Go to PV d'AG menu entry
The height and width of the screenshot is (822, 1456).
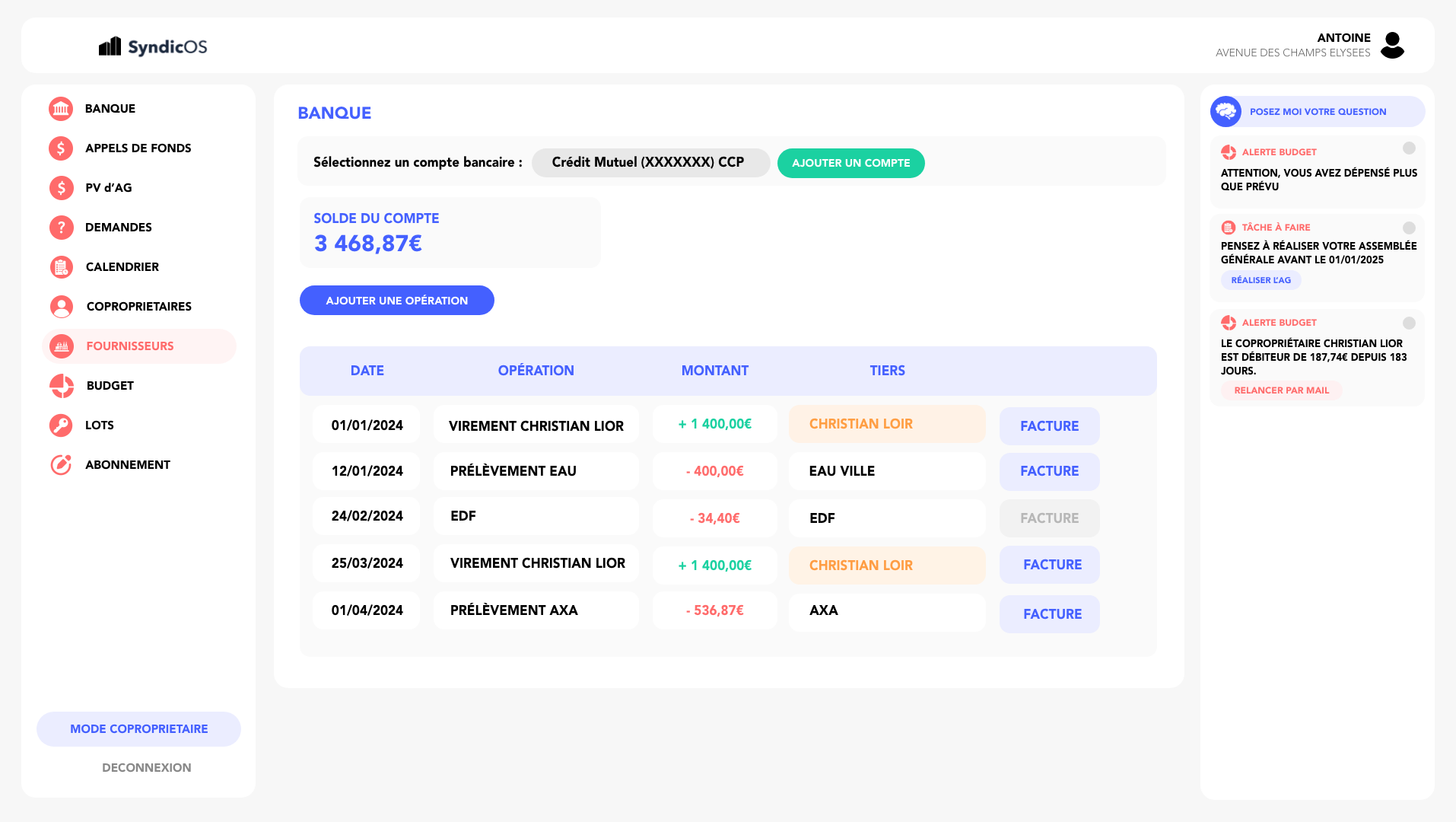[108, 188]
